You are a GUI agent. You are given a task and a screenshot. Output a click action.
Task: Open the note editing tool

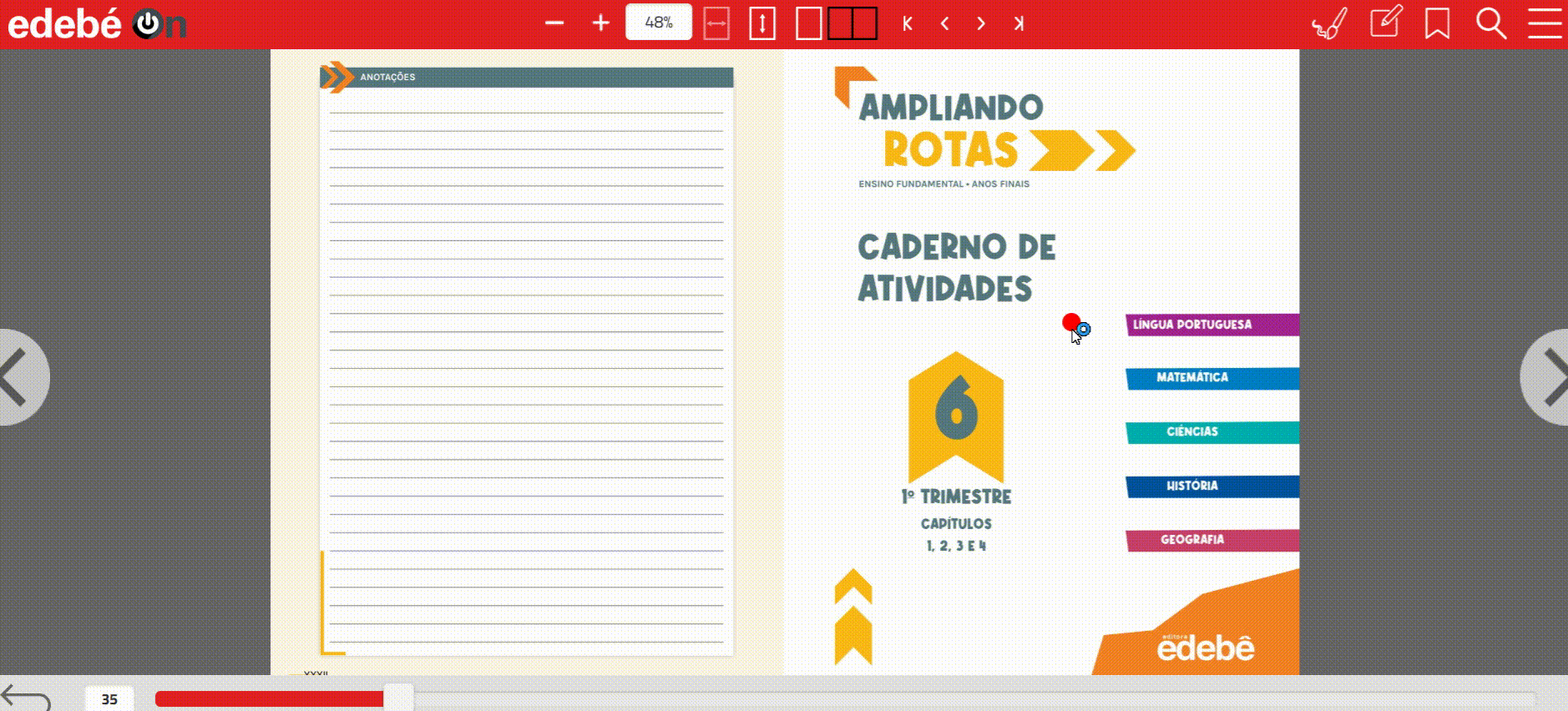click(x=1386, y=22)
